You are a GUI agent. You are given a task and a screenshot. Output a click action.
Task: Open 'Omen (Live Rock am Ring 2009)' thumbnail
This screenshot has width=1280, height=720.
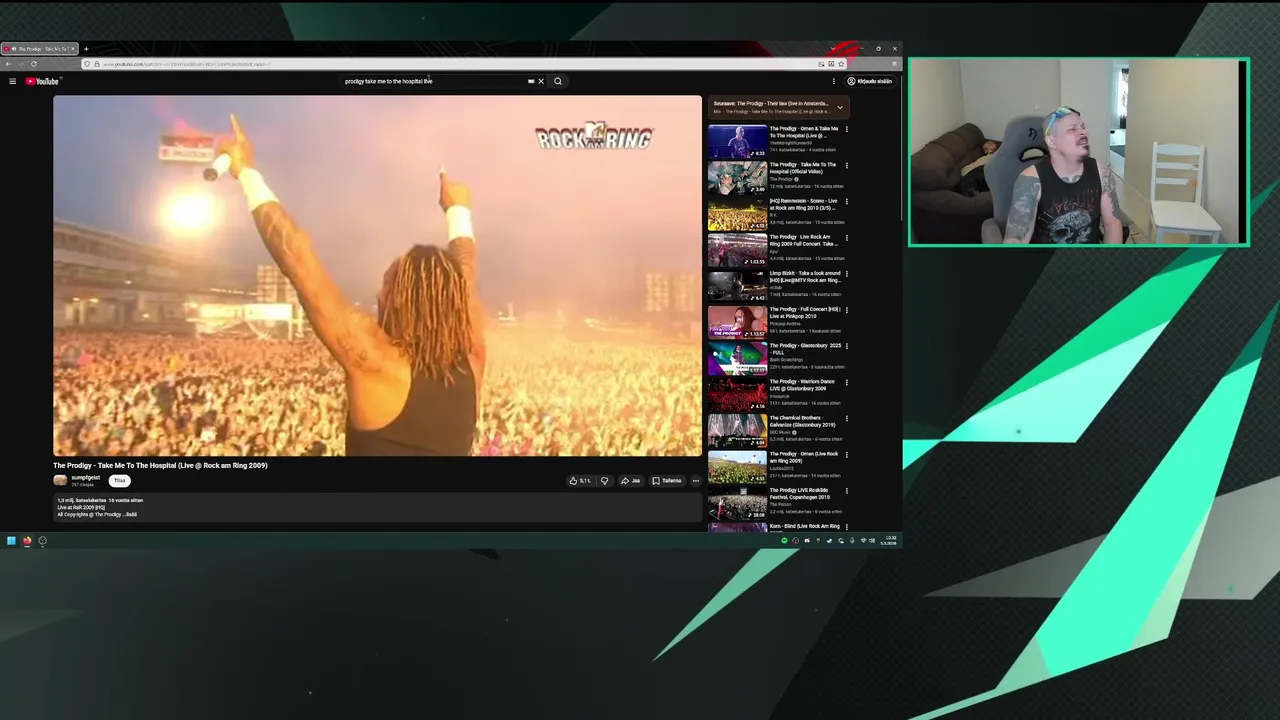(x=737, y=467)
